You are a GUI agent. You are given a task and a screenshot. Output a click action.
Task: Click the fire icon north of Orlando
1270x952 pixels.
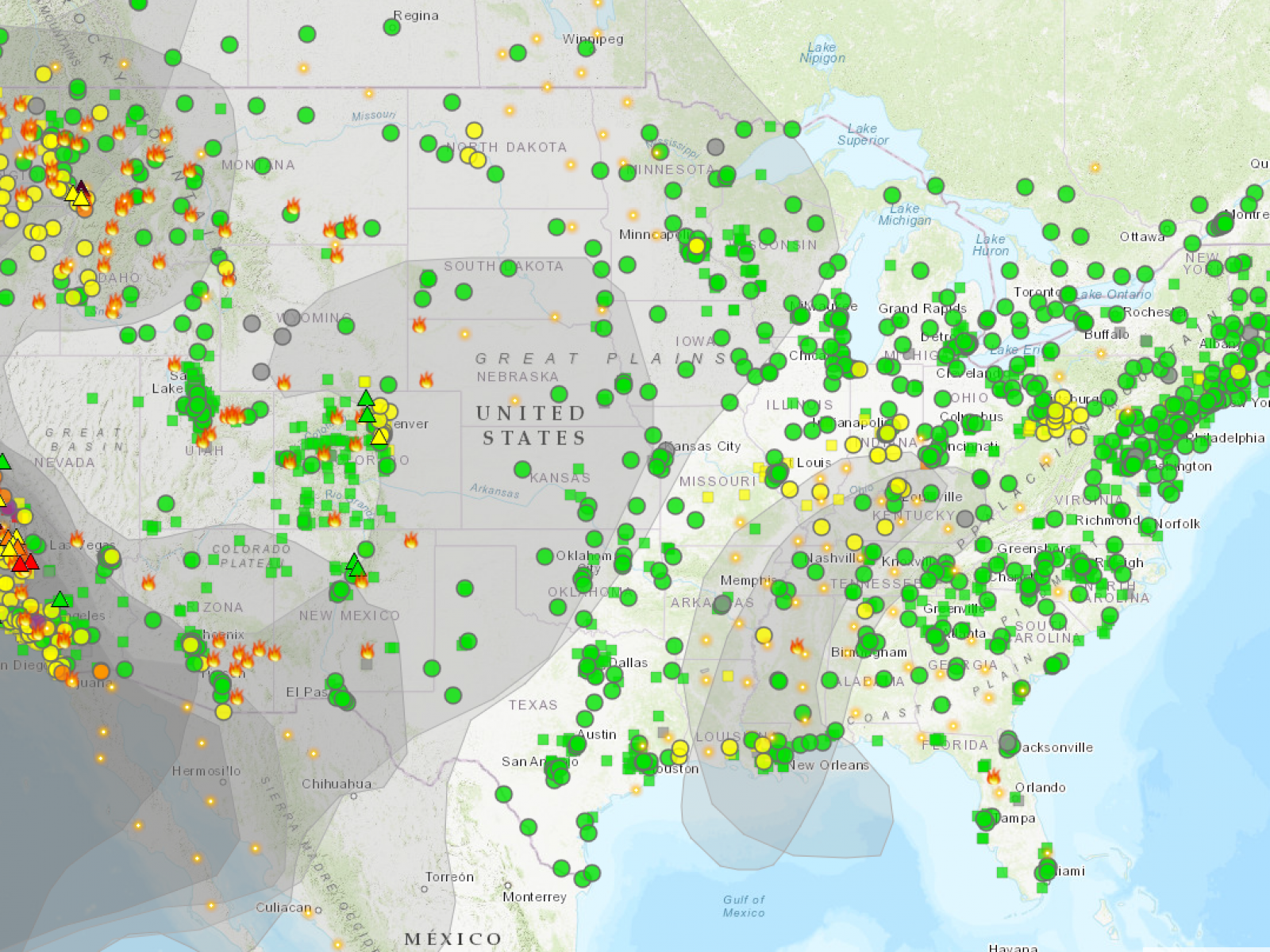993,776
